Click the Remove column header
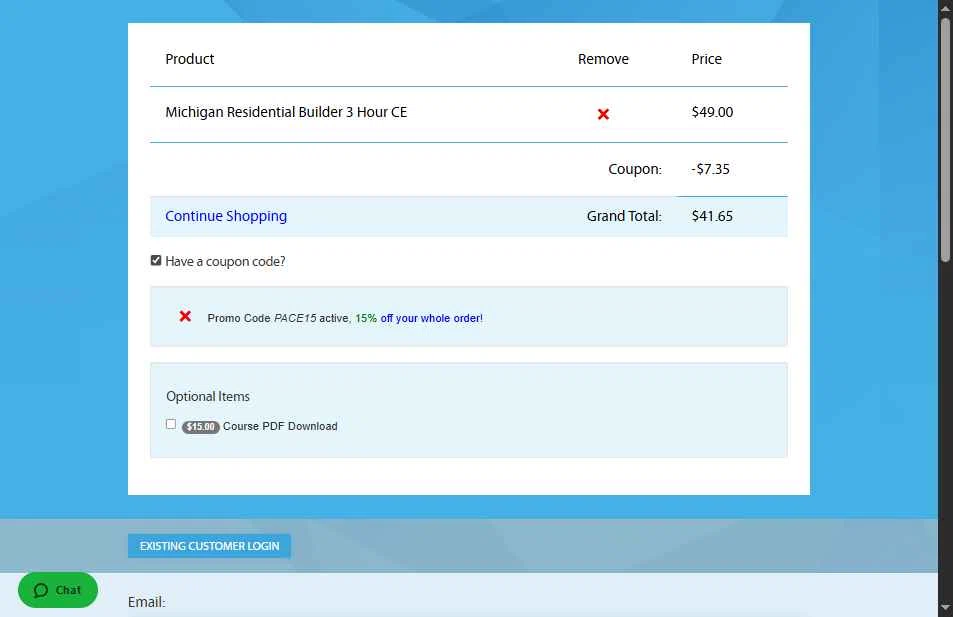 (x=603, y=59)
